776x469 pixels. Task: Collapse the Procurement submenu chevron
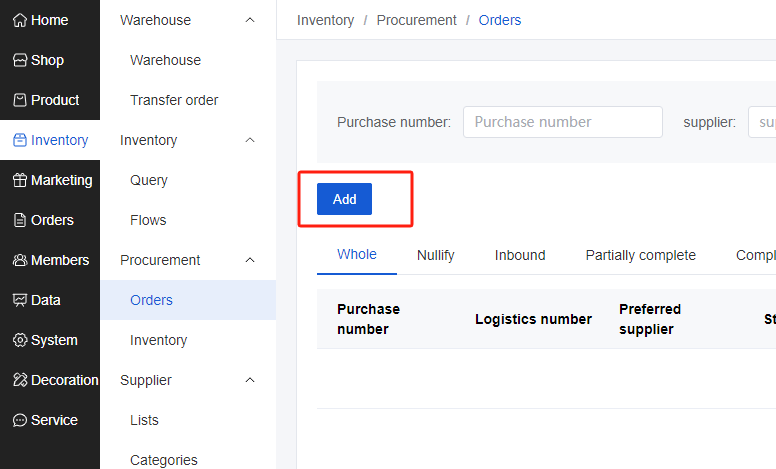point(250,260)
